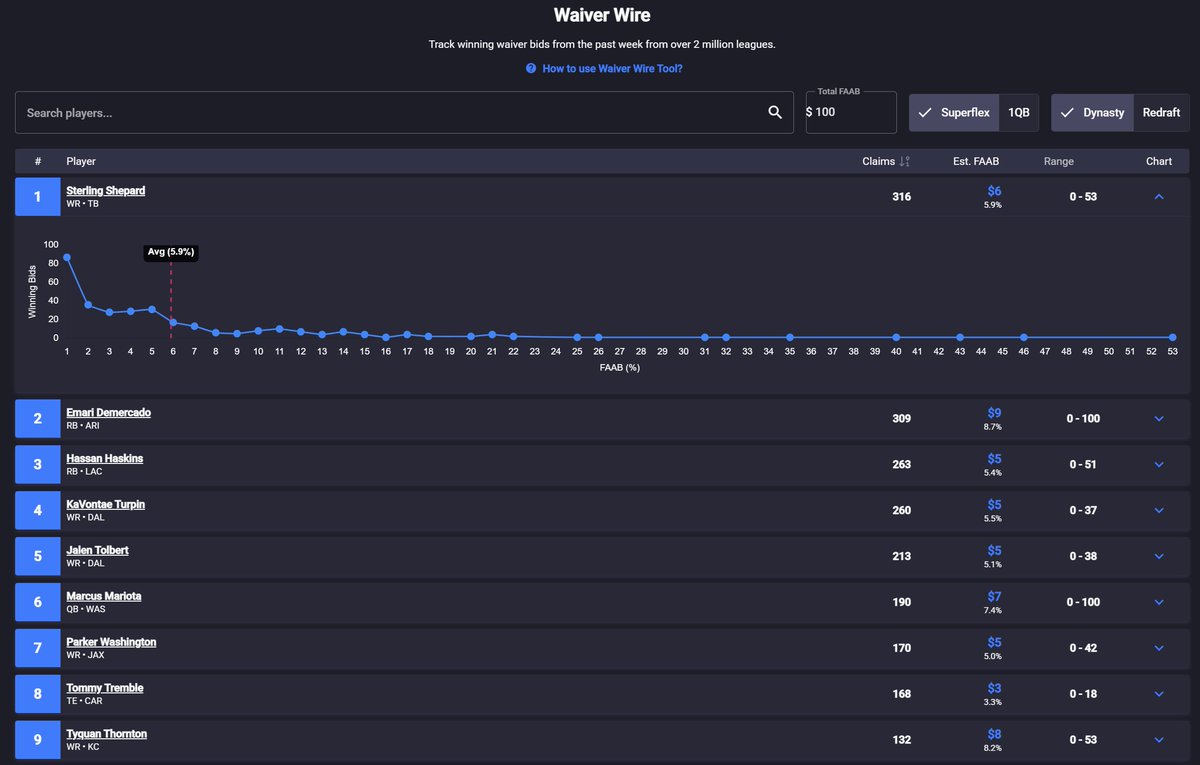The image size is (1200, 765).
Task: Click the Avg (5.9%) chart marker label
Action: tap(170, 253)
